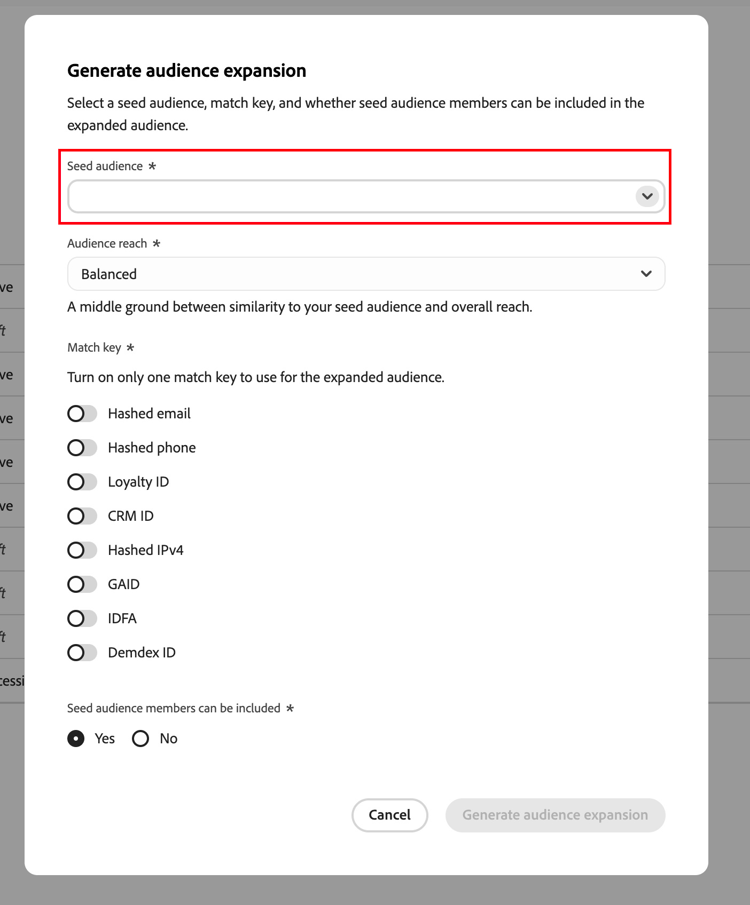This screenshot has height=905, width=750.
Task: Toggle the IDFA match key switch
Action: click(x=82, y=618)
